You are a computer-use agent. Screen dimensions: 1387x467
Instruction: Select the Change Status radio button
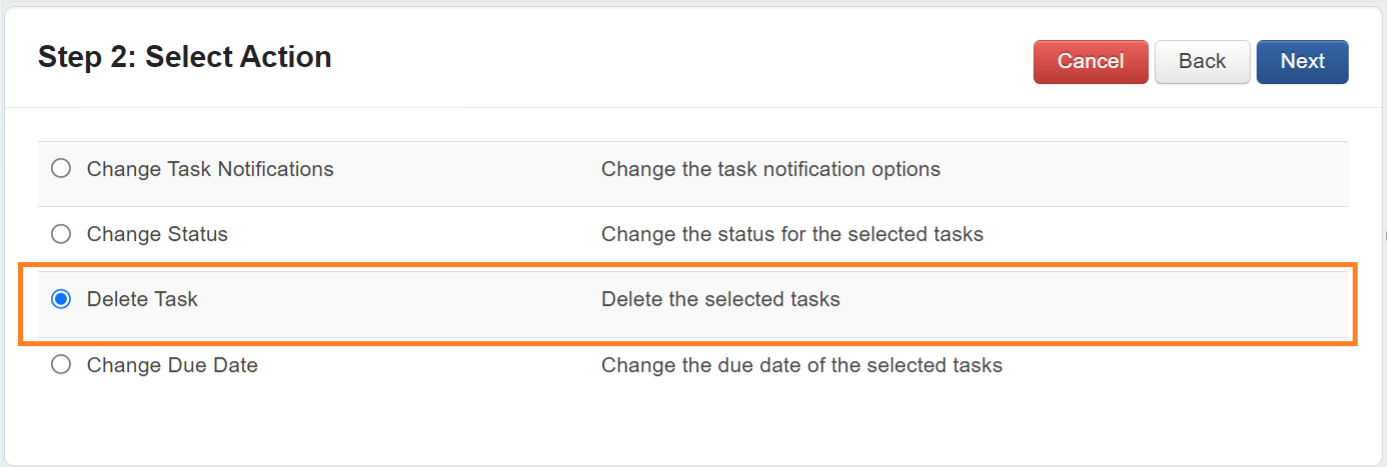click(x=61, y=234)
